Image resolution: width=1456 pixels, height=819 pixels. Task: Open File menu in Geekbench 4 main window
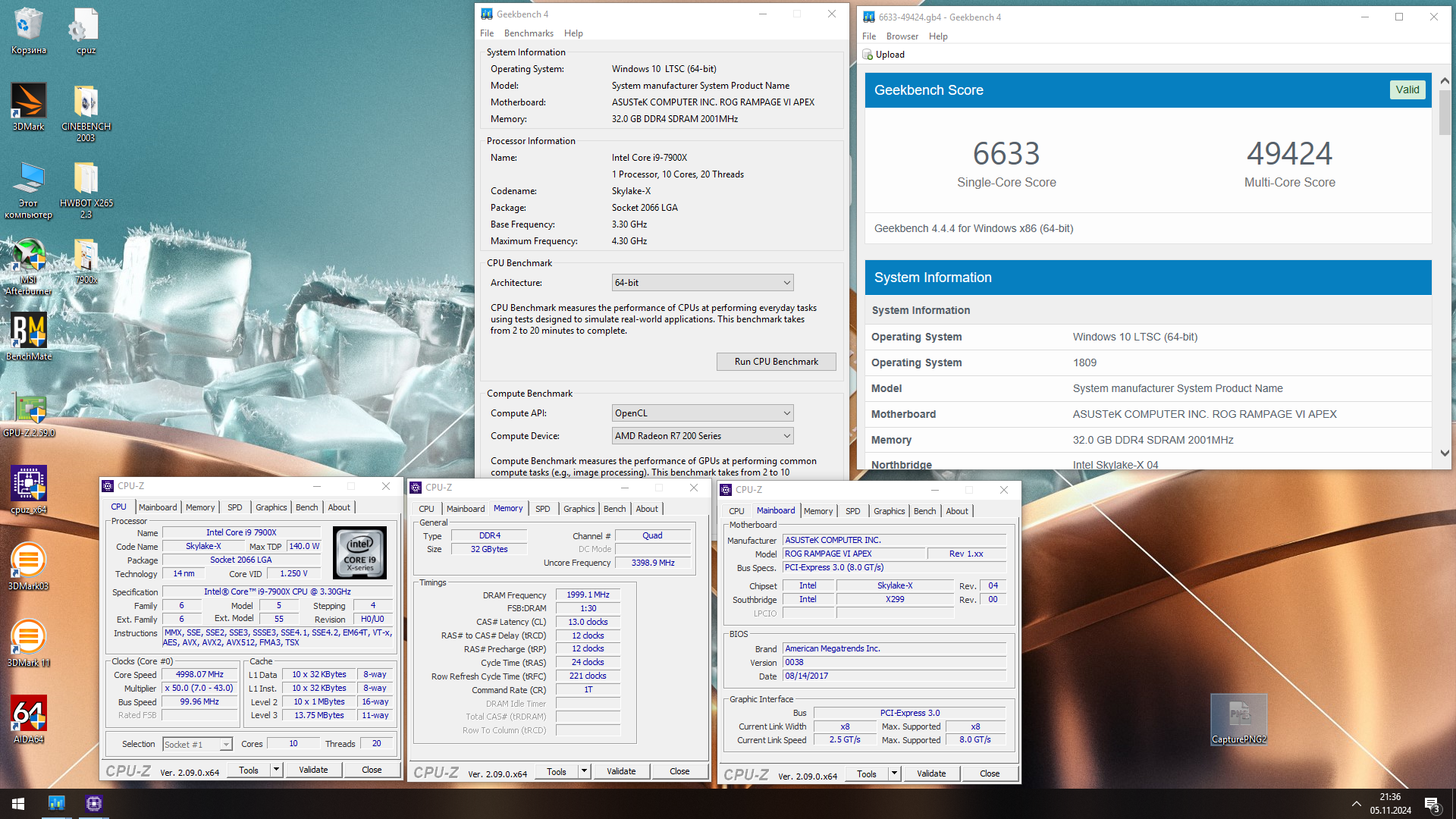click(487, 33)
